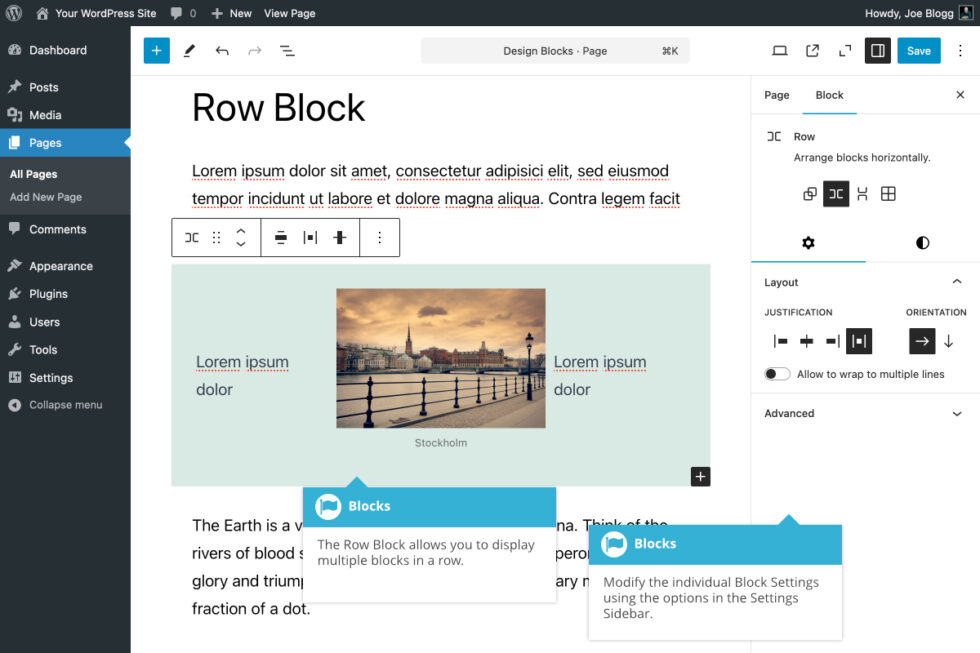The width and height of the screenshot is (980, 653).
Task: Open the Document Overview list view icon
Action: click(x=287, y=50)
